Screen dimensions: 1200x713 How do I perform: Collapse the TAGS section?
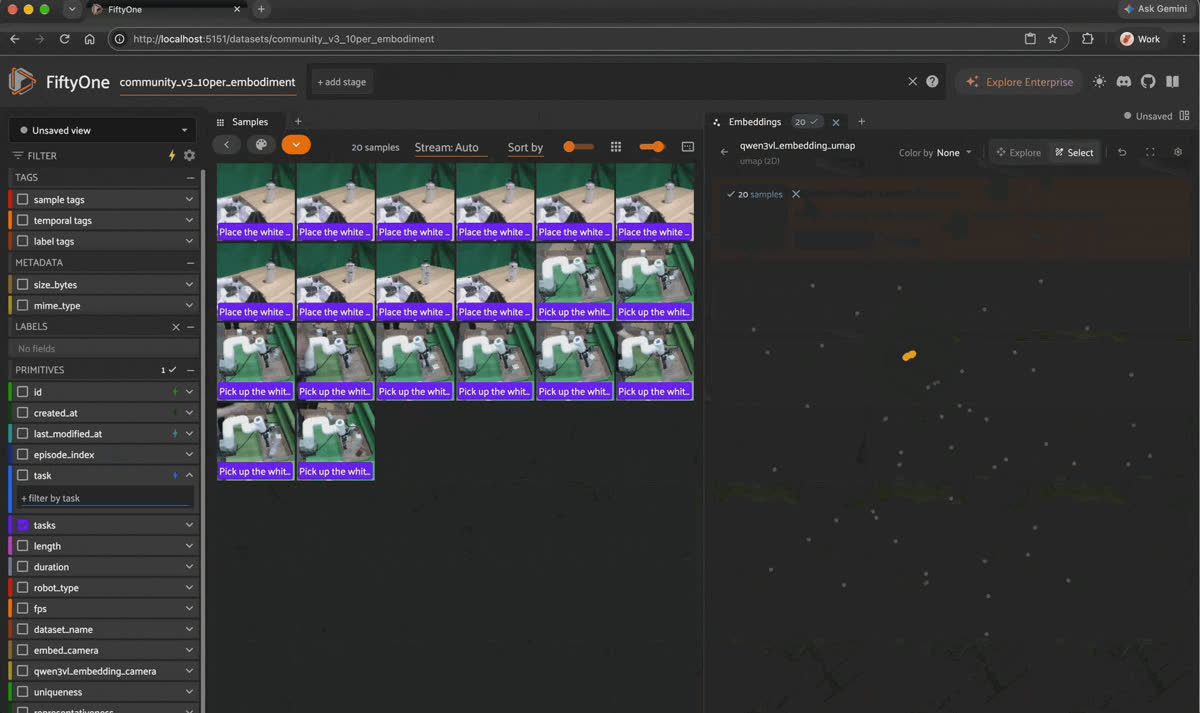pyautogui.click(x=190, y=177)
